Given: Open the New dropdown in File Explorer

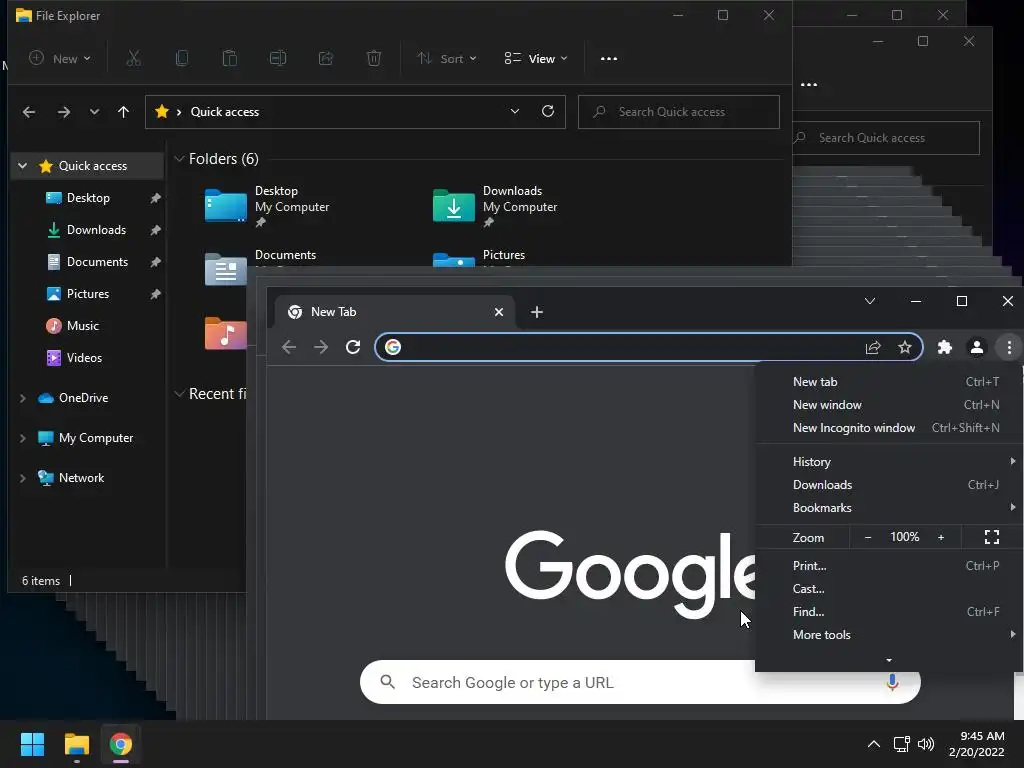Looking at the screenshot, I should coord(60,59).
